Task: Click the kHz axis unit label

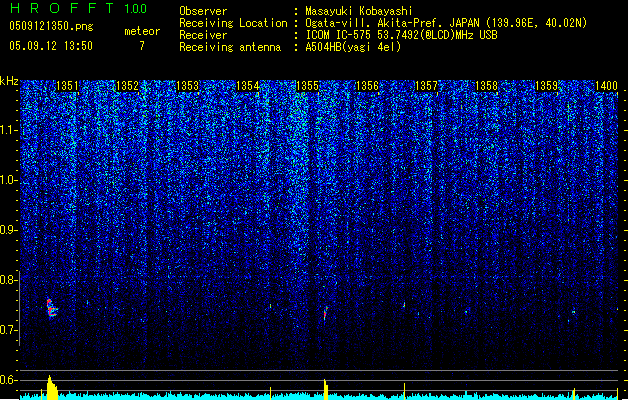Action: (x=9, y=81)
